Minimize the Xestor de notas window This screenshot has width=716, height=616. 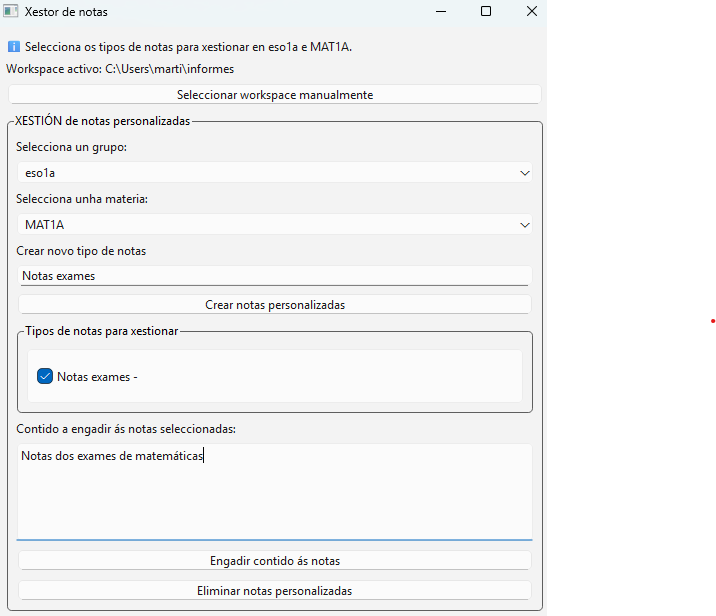(x=440, y=12)
